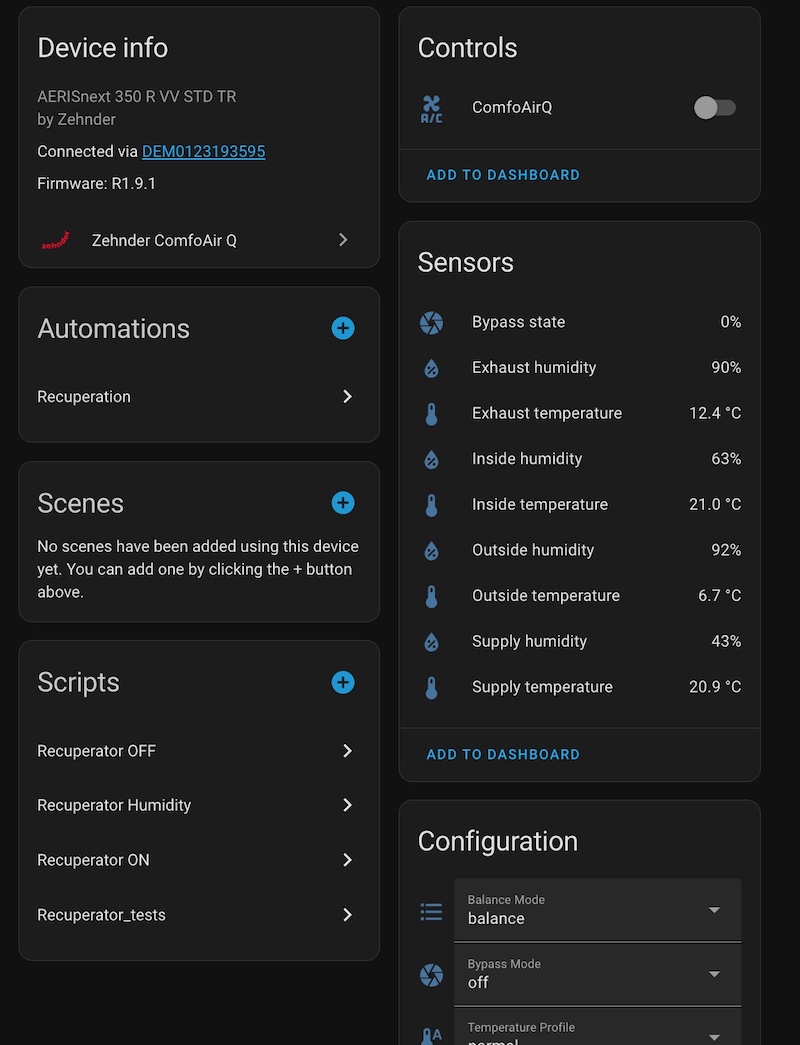Add a new scene with the plus button
The width and height of the screenshot is (800, 1045).
(343, 503)
